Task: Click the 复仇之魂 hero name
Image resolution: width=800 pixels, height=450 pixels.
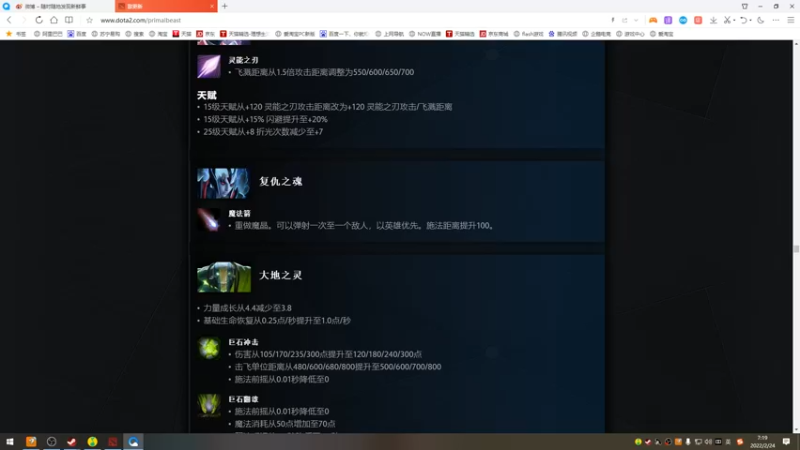Action: pyautogui.click(x=281, y=182)
